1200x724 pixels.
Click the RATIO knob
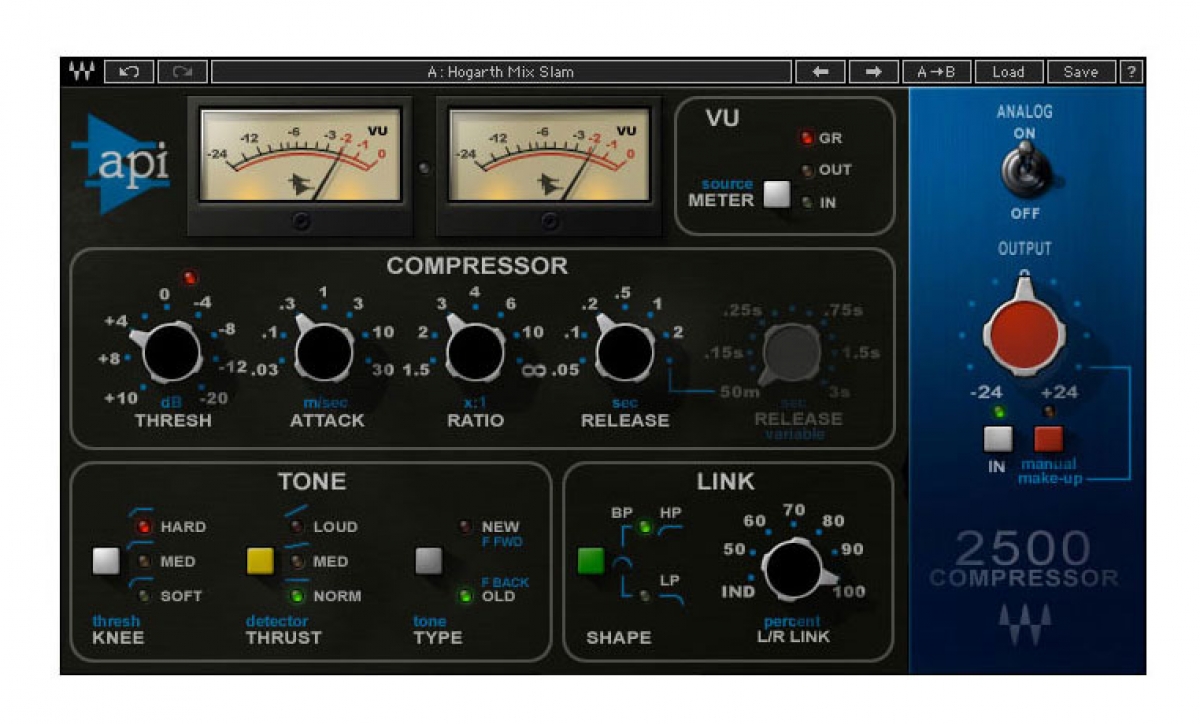pos(474,352)
